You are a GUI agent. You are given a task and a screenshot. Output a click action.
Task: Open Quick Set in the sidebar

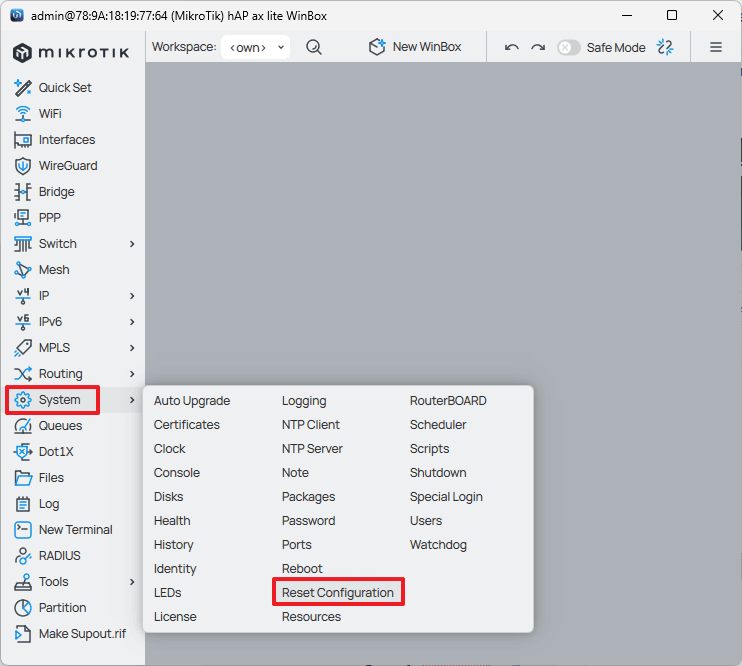point(64,88)
